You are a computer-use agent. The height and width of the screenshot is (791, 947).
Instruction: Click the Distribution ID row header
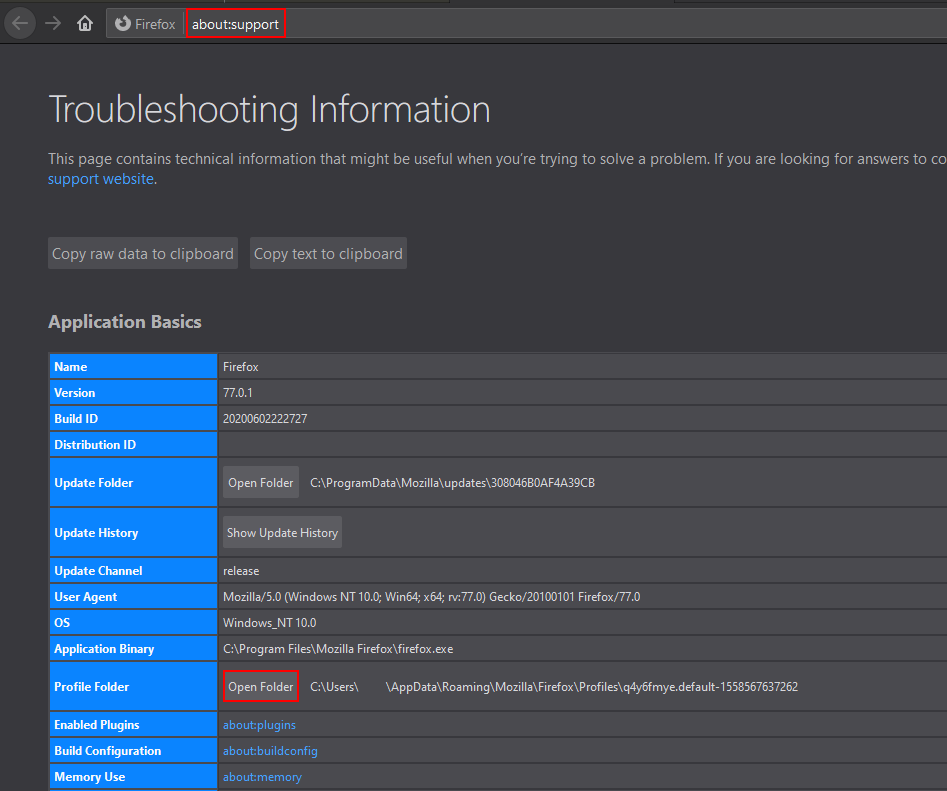pyautogui.click(x=133, y=444)
